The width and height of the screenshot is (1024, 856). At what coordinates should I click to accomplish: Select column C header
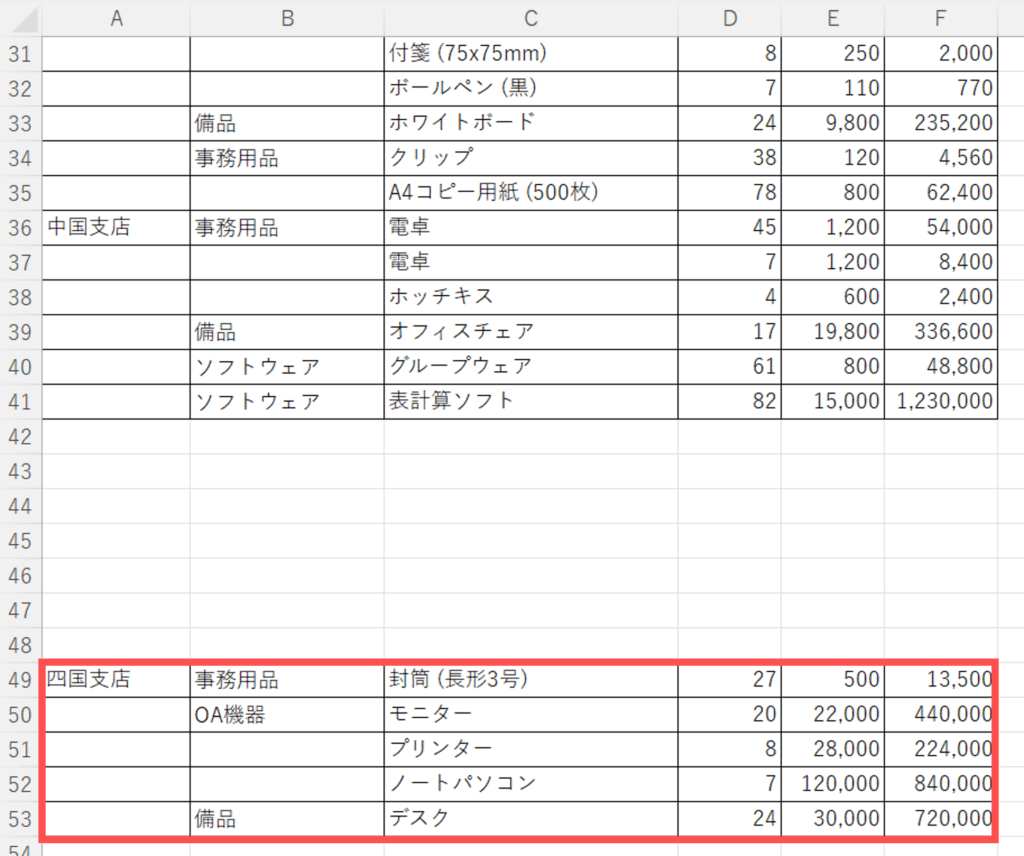pyautogui.click(x=530, y=18)
